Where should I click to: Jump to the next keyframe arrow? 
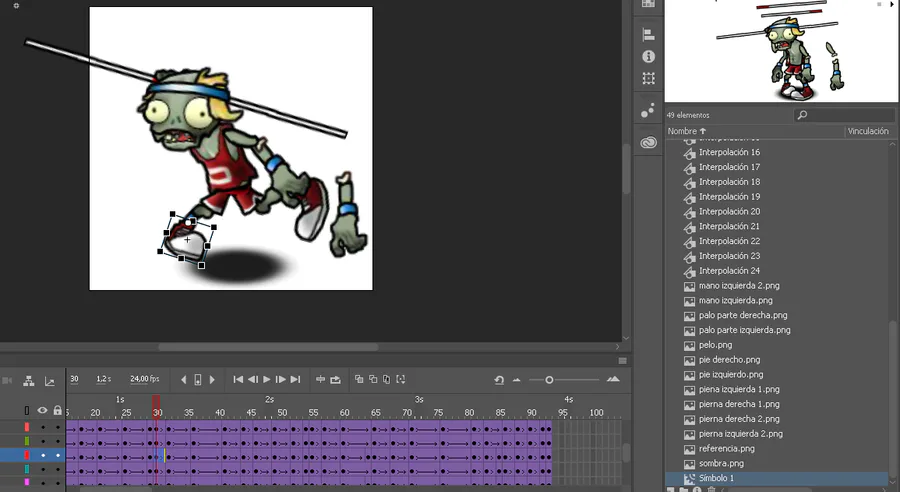coord(212,379)
